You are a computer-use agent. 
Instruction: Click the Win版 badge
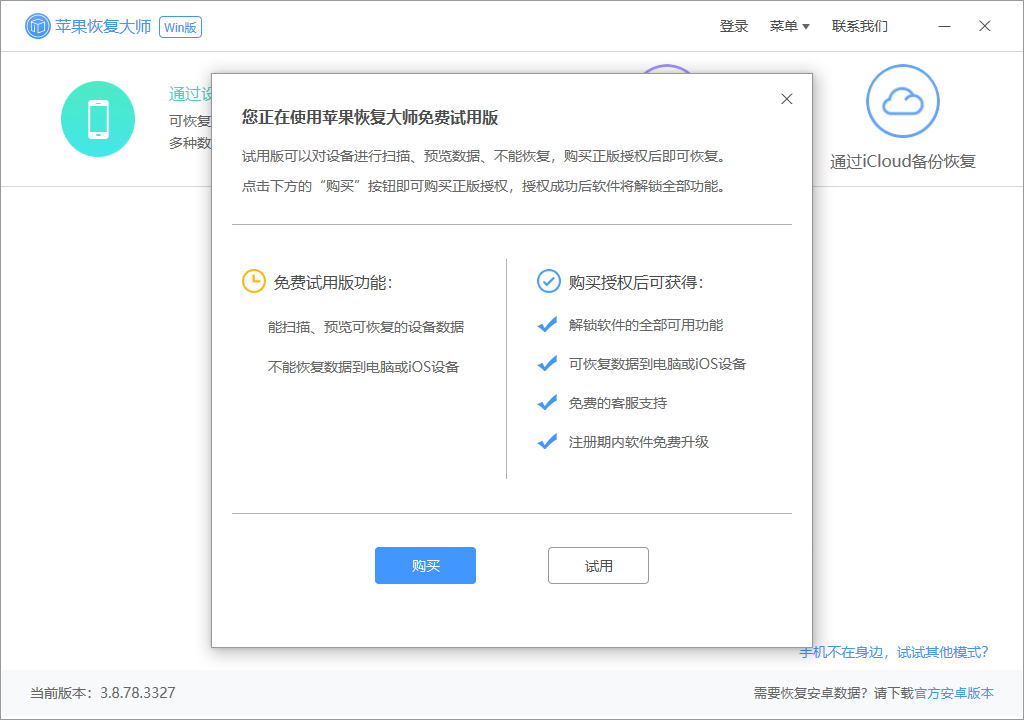[x=180, y=27]
